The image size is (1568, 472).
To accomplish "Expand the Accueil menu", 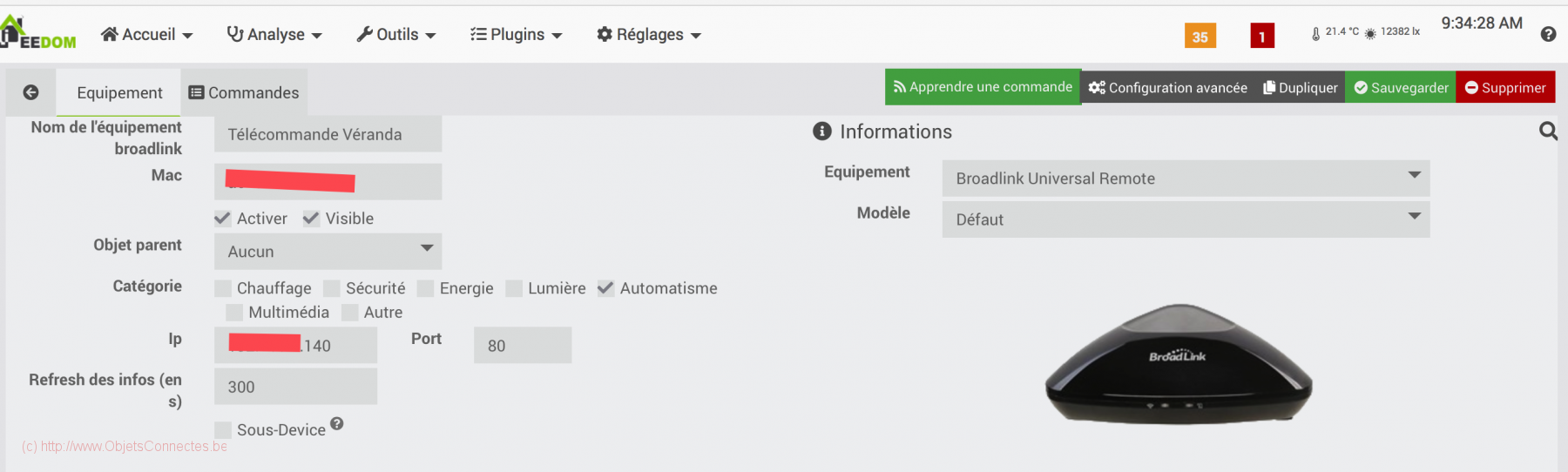I will tap(146, 35).
